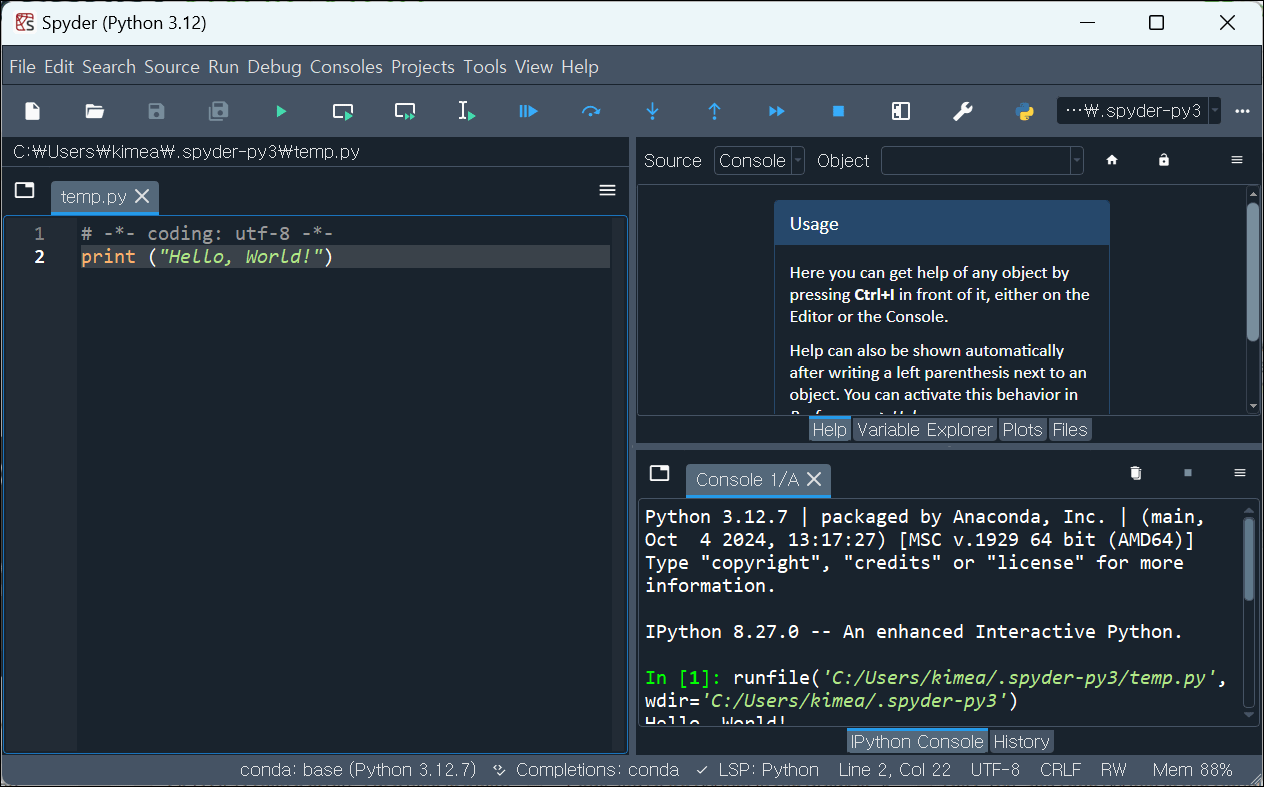The height and width of the screenshot is (787, 1264).
Task: Click the Mem 88% status entry
Action: pos(1192,770)
